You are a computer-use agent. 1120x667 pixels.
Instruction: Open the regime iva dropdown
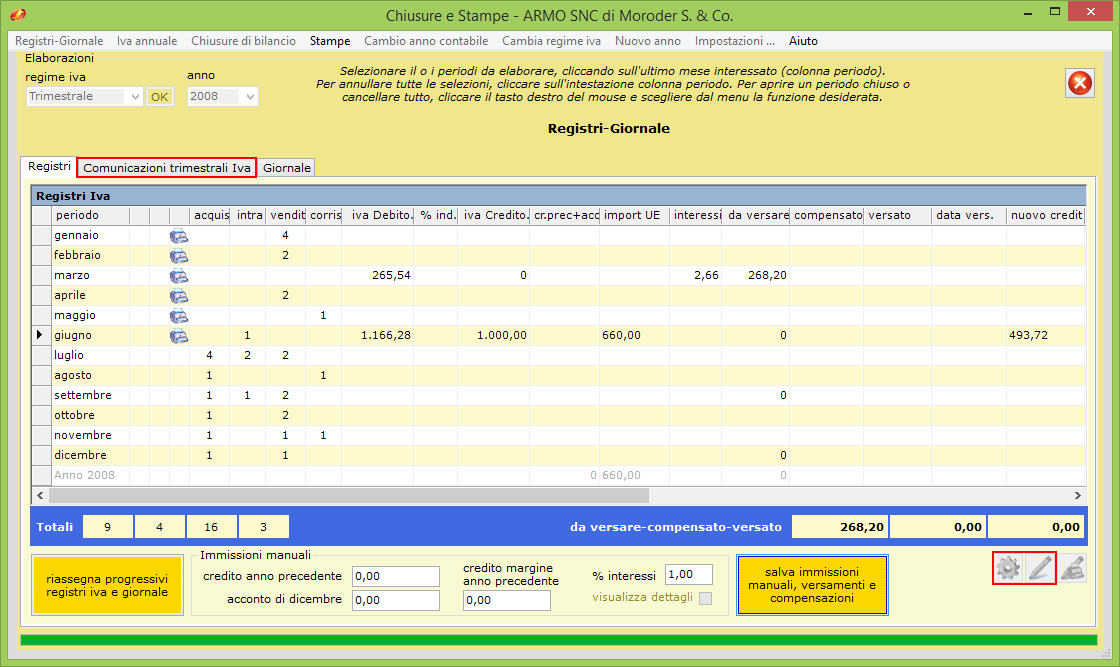(x=136, y=97)
